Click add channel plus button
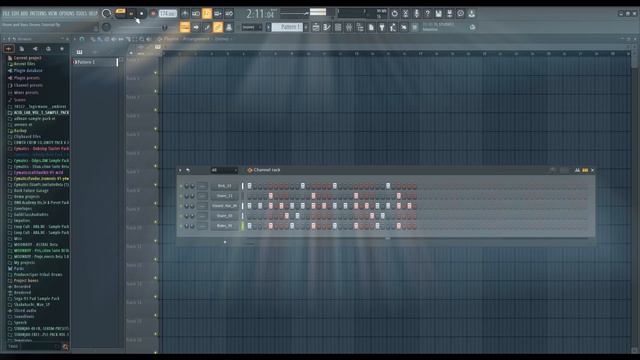640x360 pixels. pyautogui.click(x=224, y=242)
